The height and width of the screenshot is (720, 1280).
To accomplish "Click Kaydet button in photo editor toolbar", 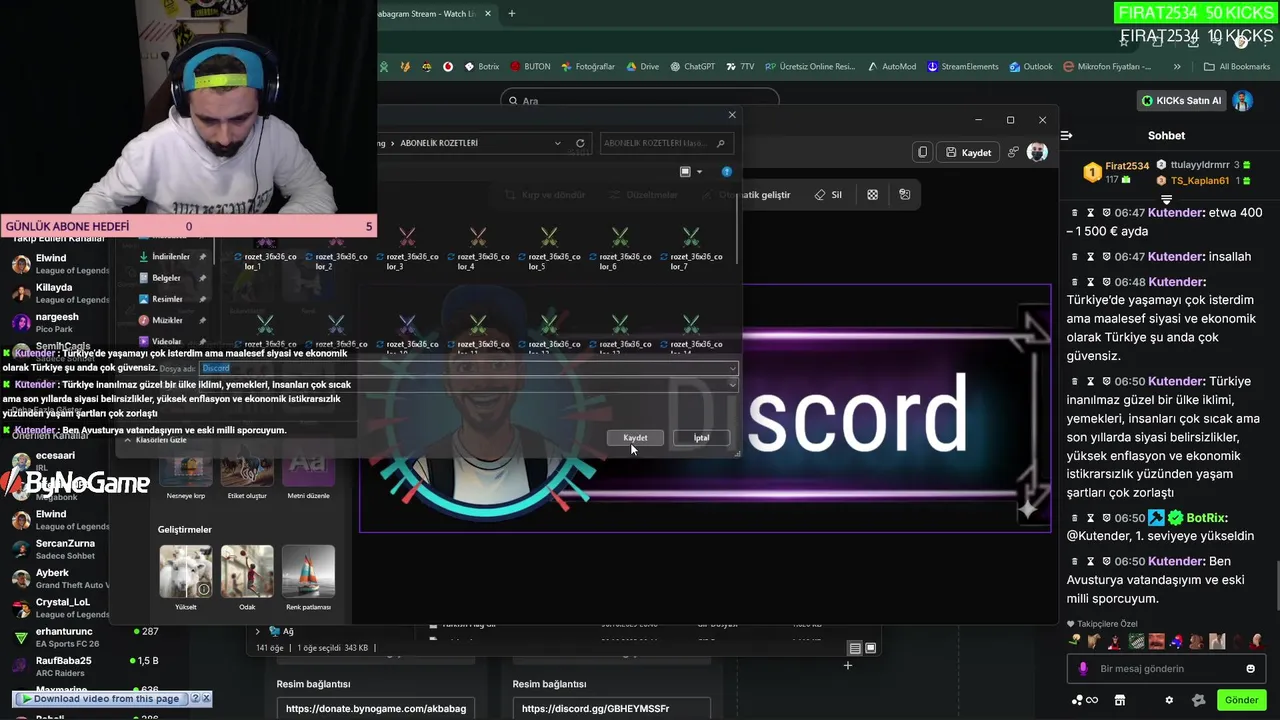I will click(969, 152).
